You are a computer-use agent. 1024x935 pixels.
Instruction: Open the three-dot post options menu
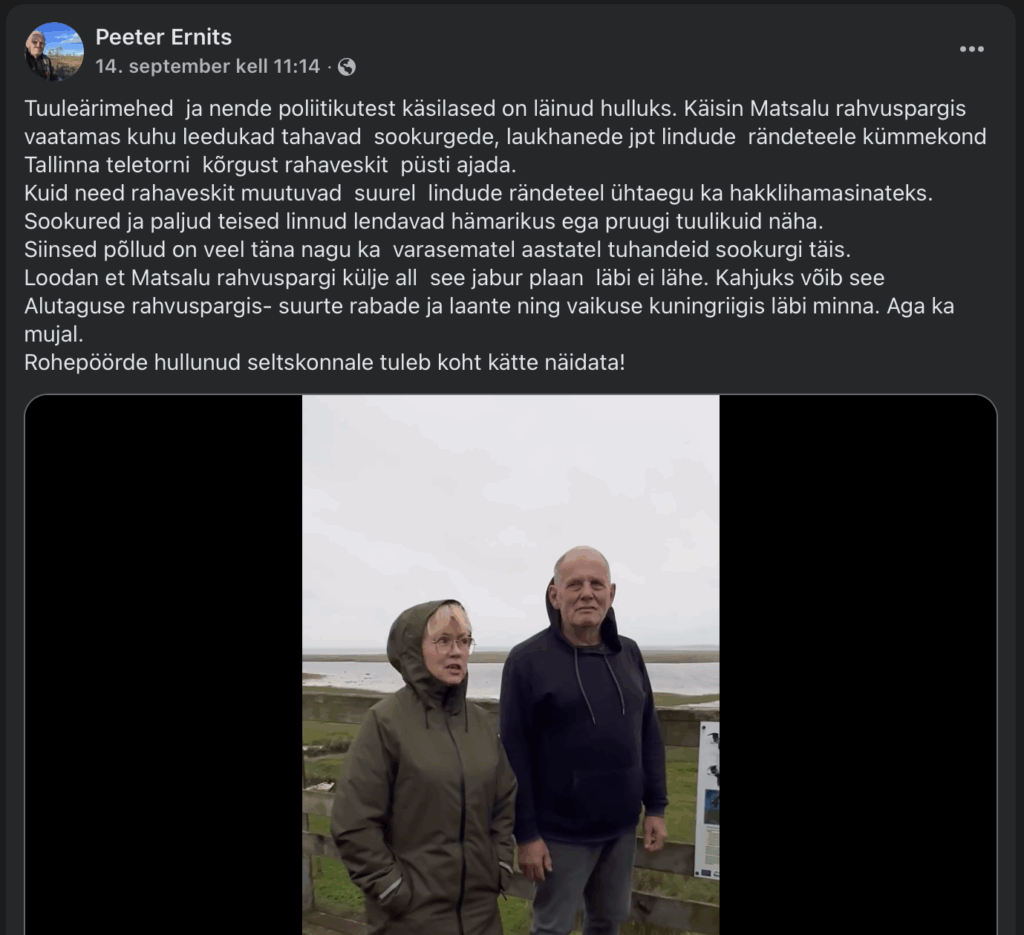click(972, 49)
